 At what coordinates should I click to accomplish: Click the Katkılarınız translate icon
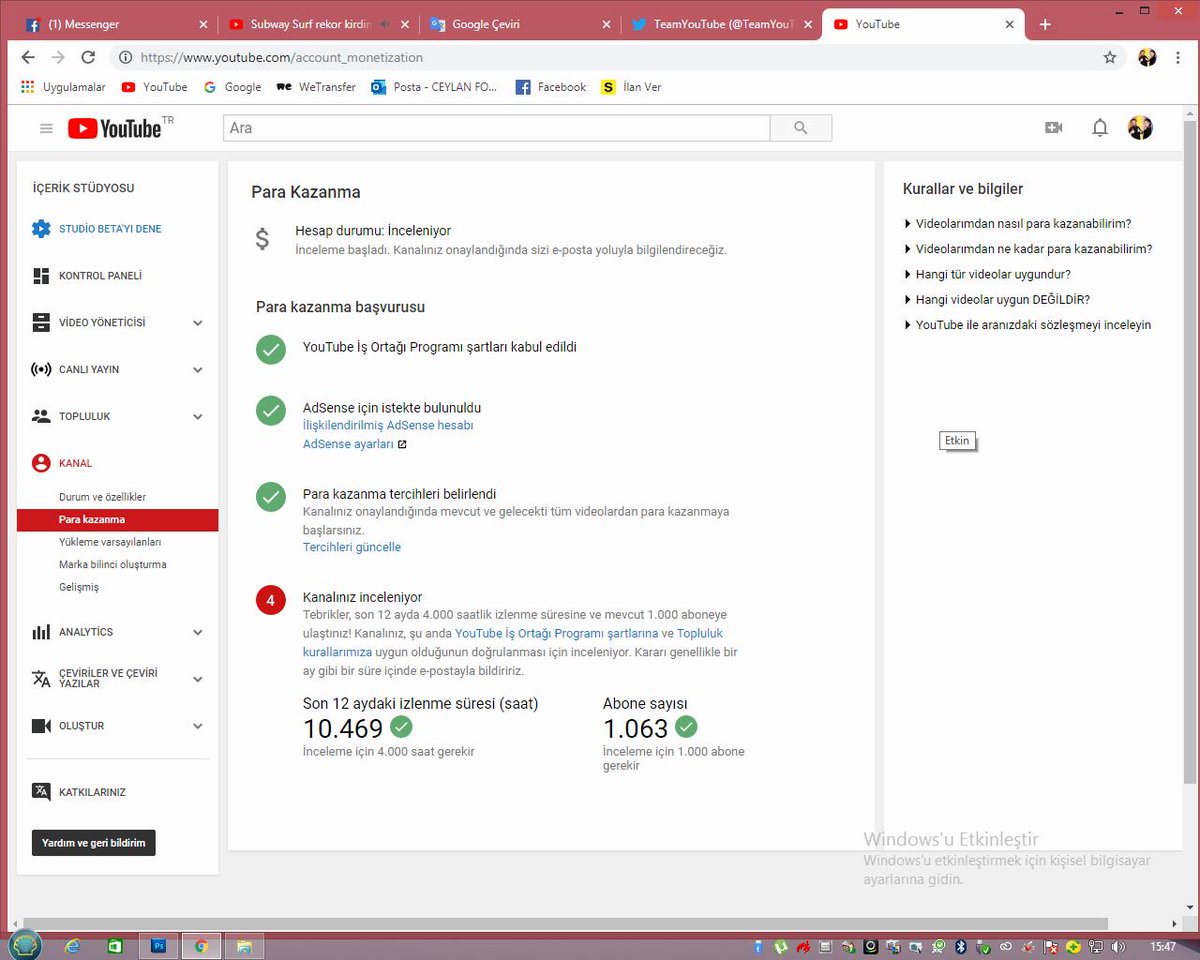point(41,792)
